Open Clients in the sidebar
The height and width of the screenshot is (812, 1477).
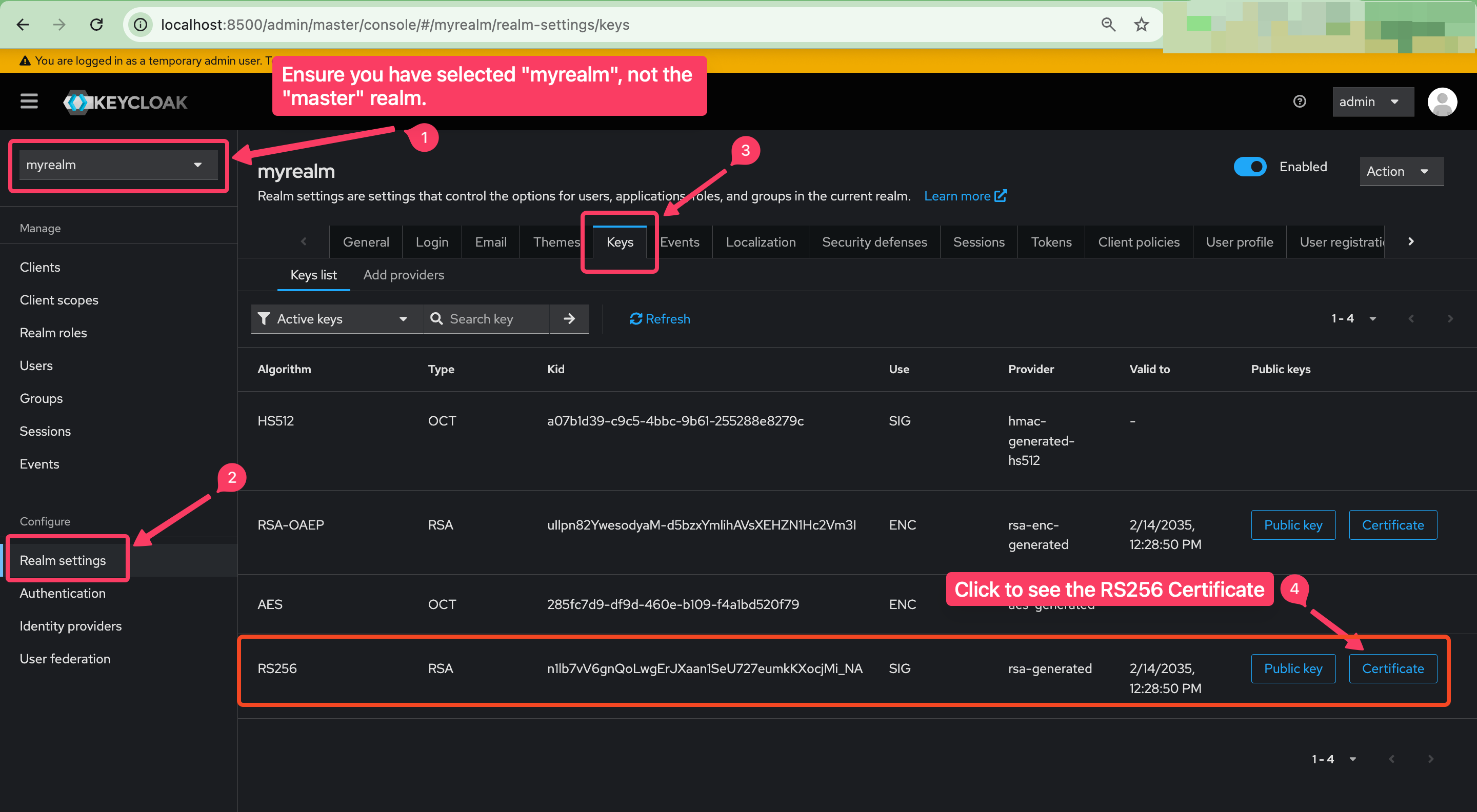(40, 267)
